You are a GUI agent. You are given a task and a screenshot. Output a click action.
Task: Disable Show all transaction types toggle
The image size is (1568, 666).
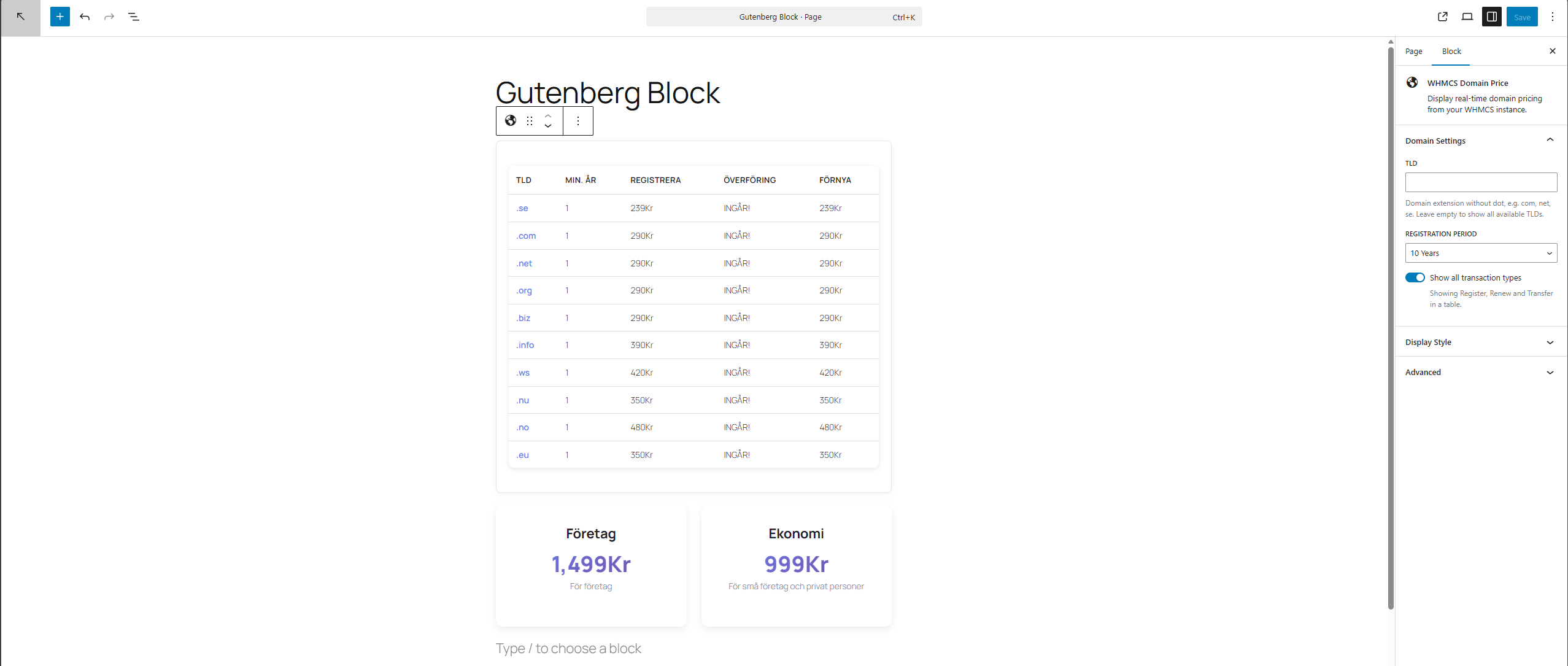[x=1415, y=277]
